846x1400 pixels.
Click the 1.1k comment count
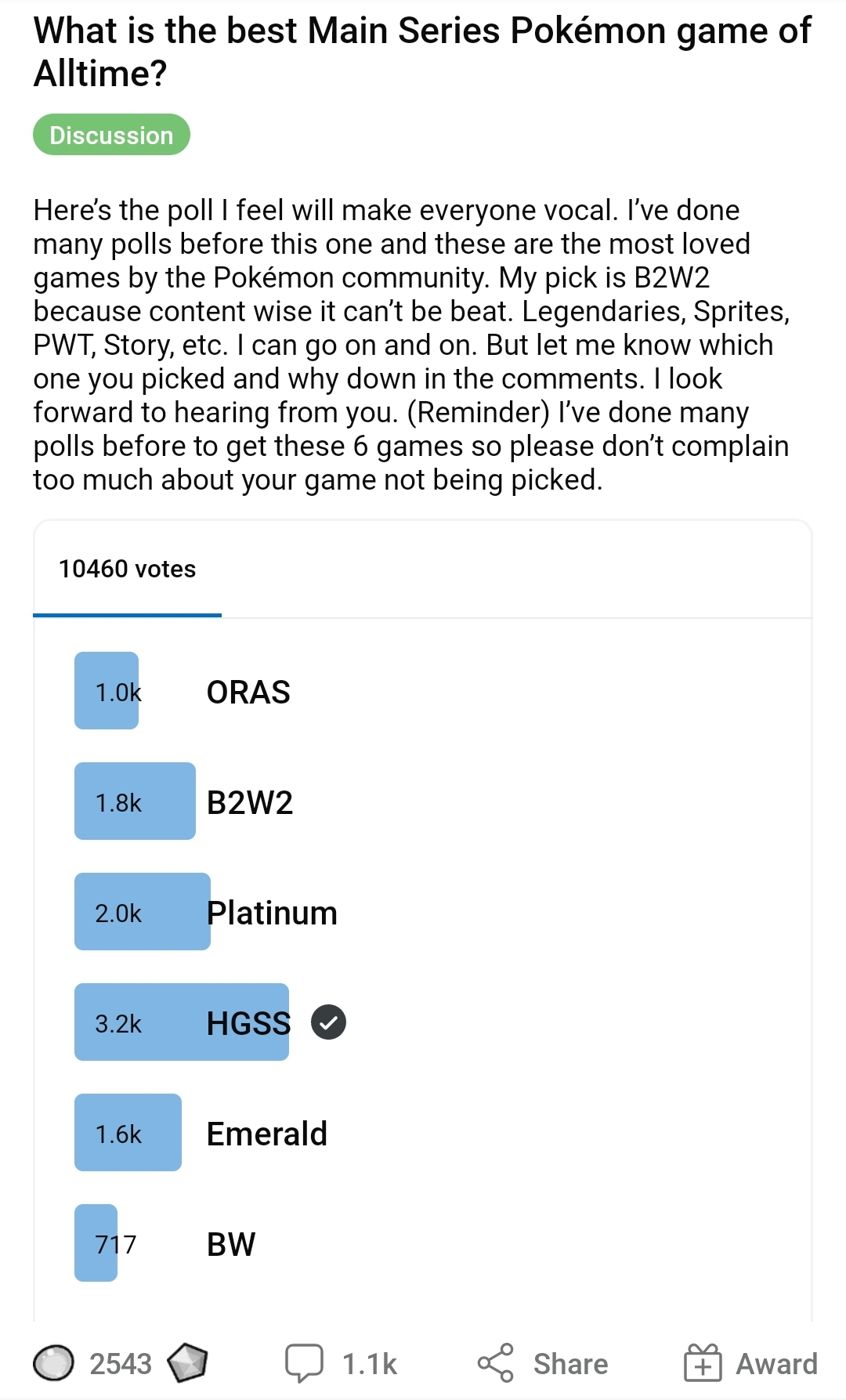[x=370, y=1364]
